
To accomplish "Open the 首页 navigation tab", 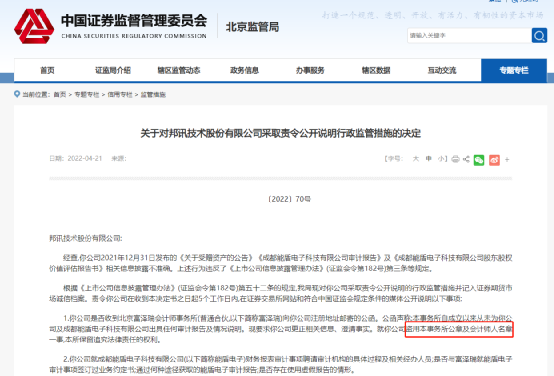I will 47,70.
